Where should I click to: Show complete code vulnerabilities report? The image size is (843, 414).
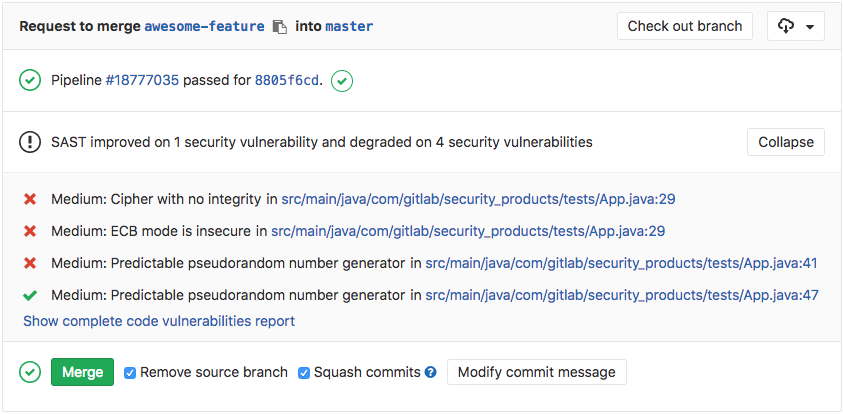click(159, 321)
